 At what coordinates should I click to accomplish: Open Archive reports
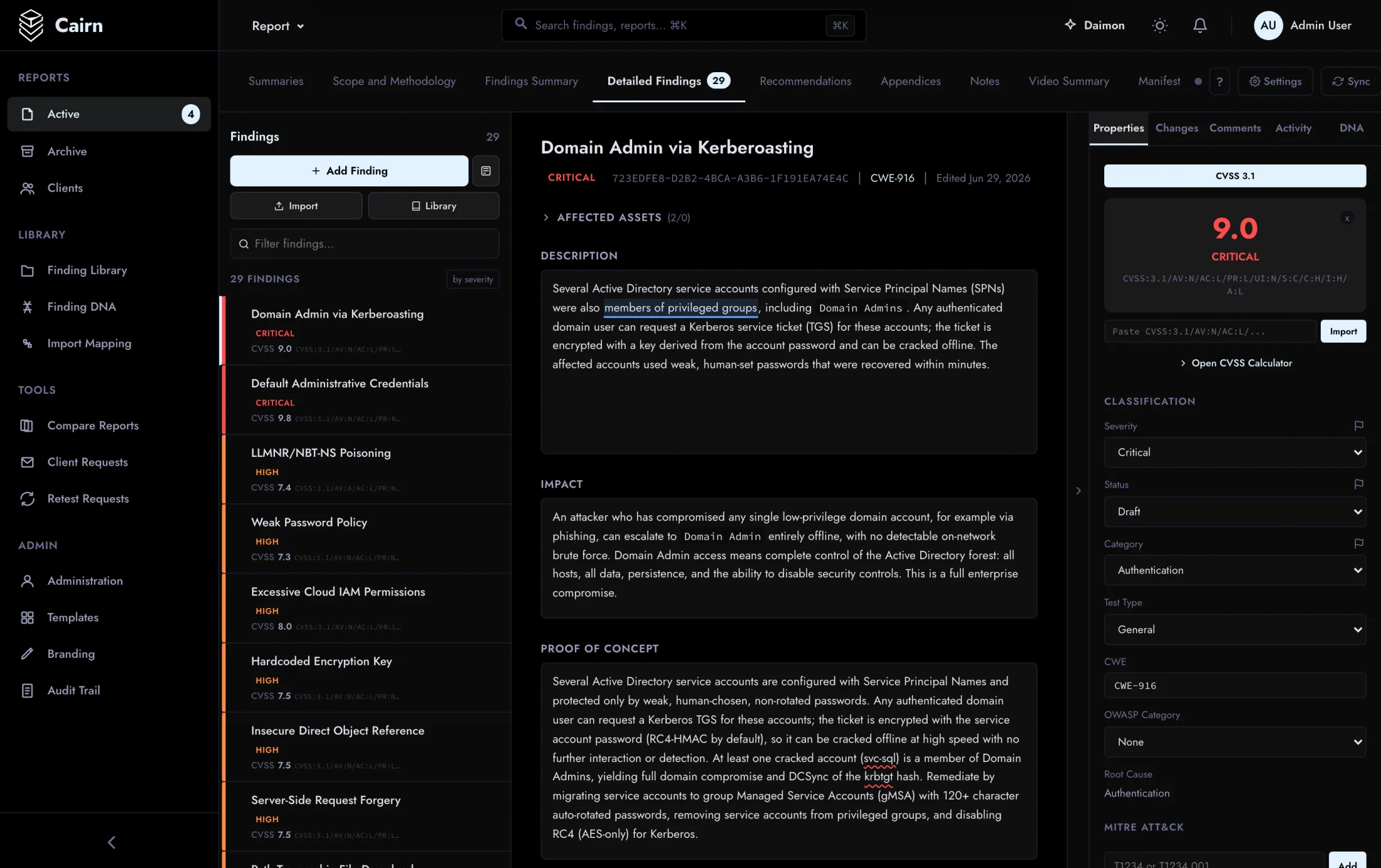[109, 151]
